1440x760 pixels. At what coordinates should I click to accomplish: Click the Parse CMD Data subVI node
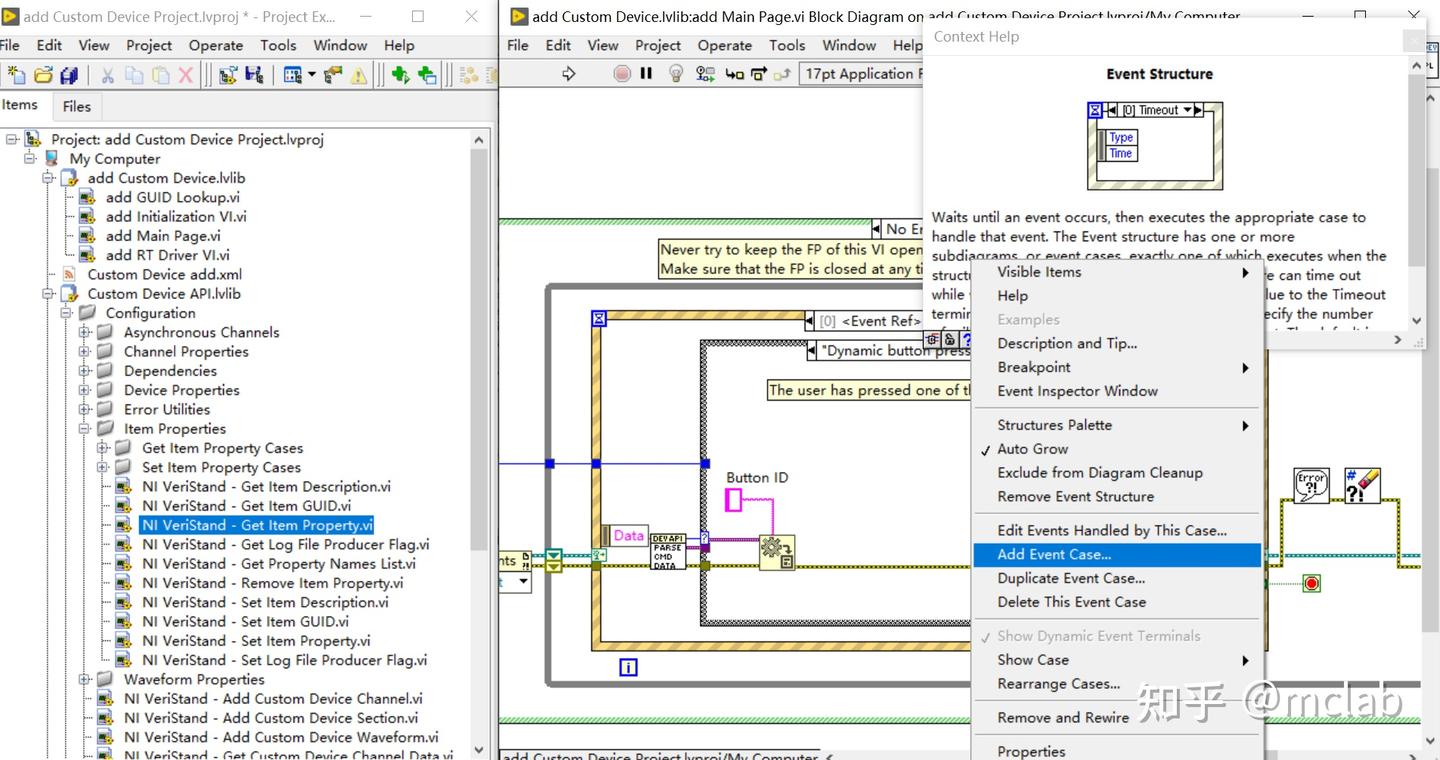(667, 551)
